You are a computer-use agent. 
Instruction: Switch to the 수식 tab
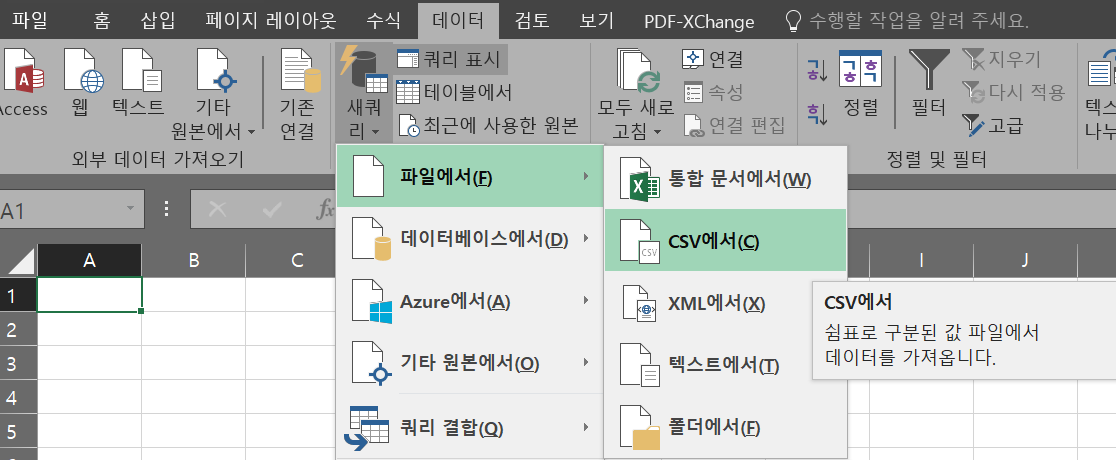(x=383, y=20)
